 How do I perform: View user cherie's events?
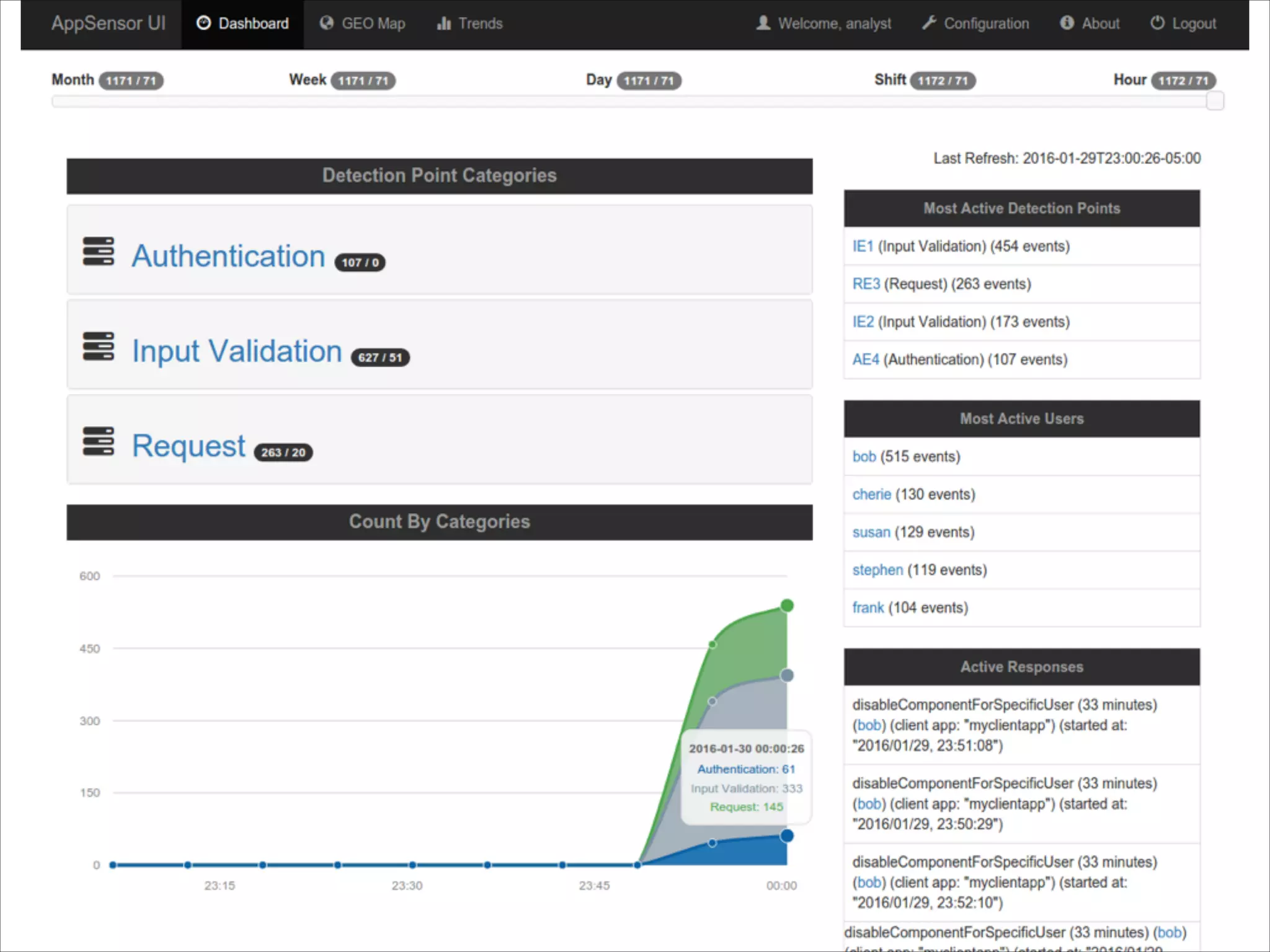(x=871, y=494)
